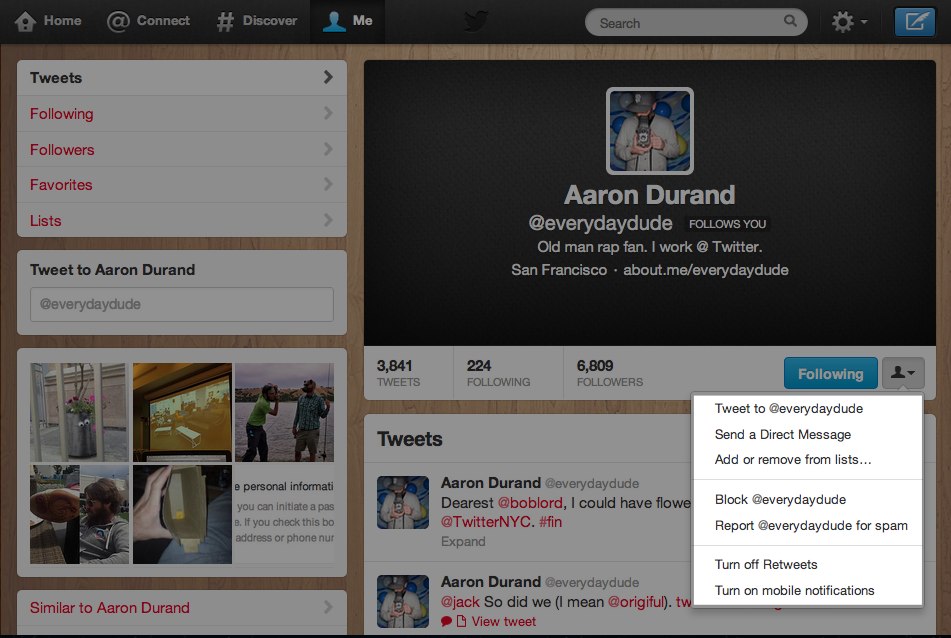
Task: Click the about.me/everydaydude link
Action: coord(705,270)
